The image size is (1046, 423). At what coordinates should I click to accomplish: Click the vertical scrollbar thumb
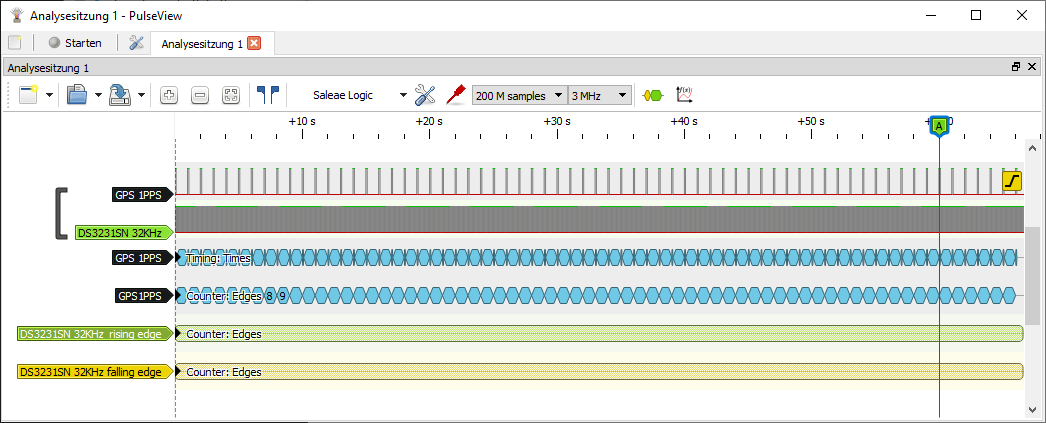tap(1031, 278)
